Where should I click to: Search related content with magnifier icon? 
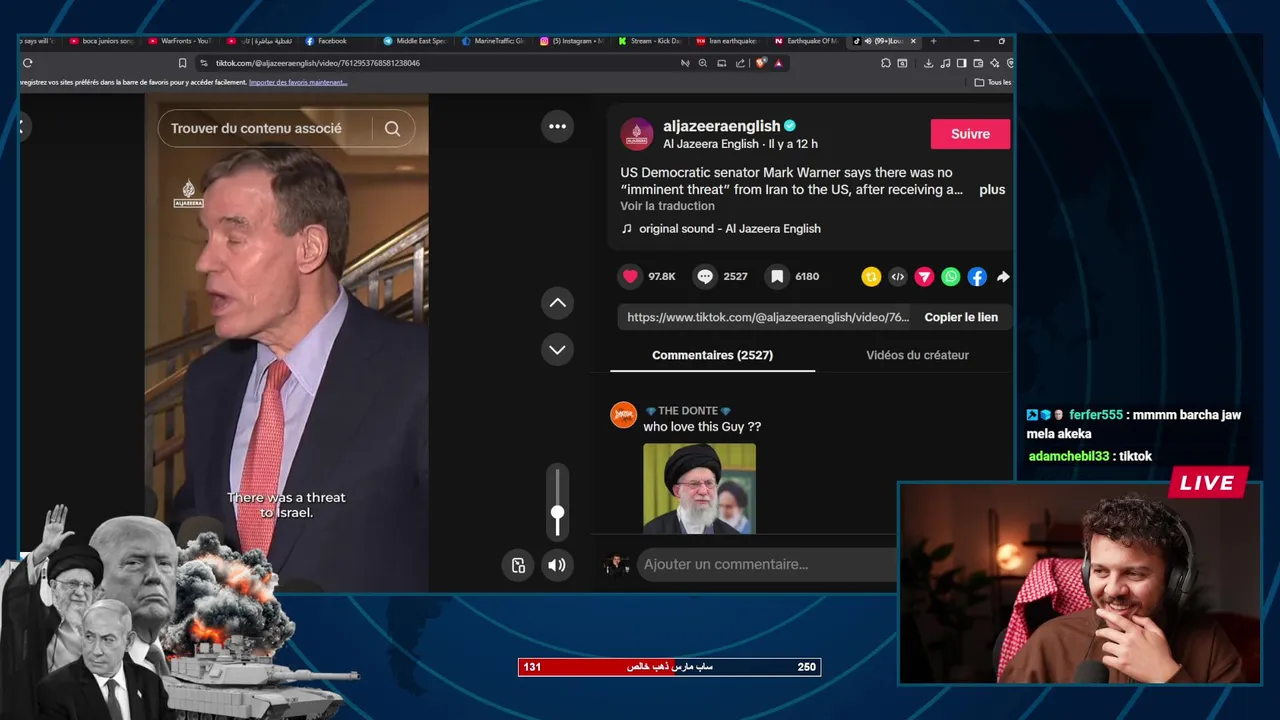(393, 128)
